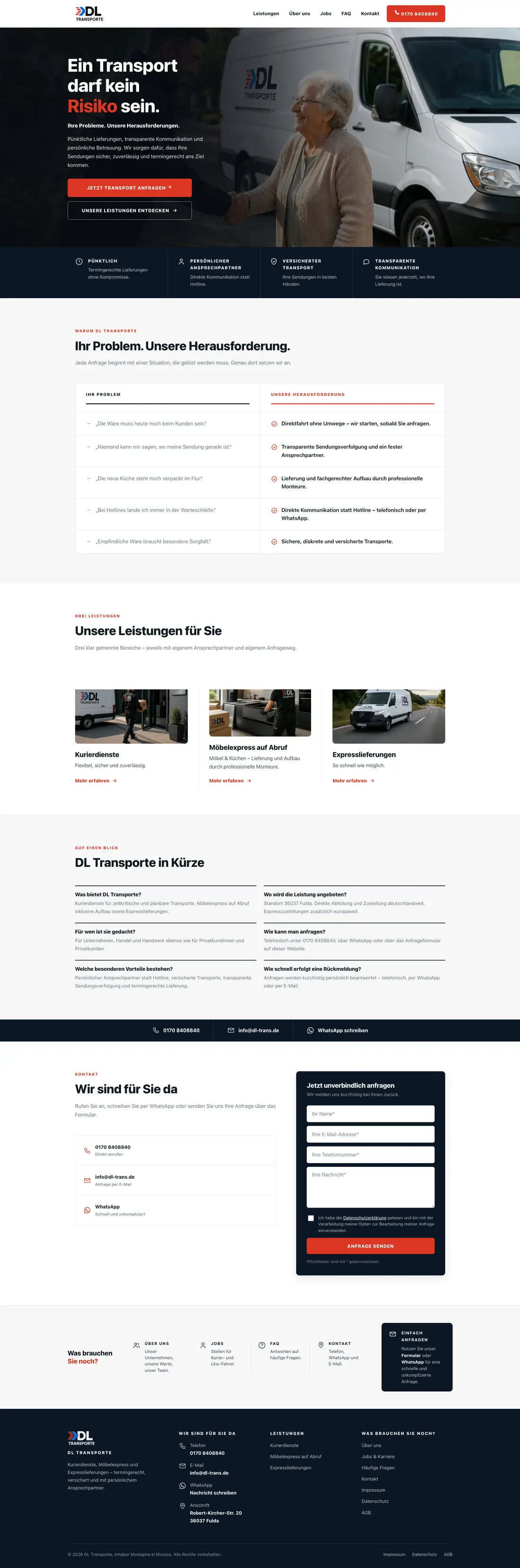Click the footer Anschrift location pin icon
Screen dimensions: 520x1568
[182, 1506]
